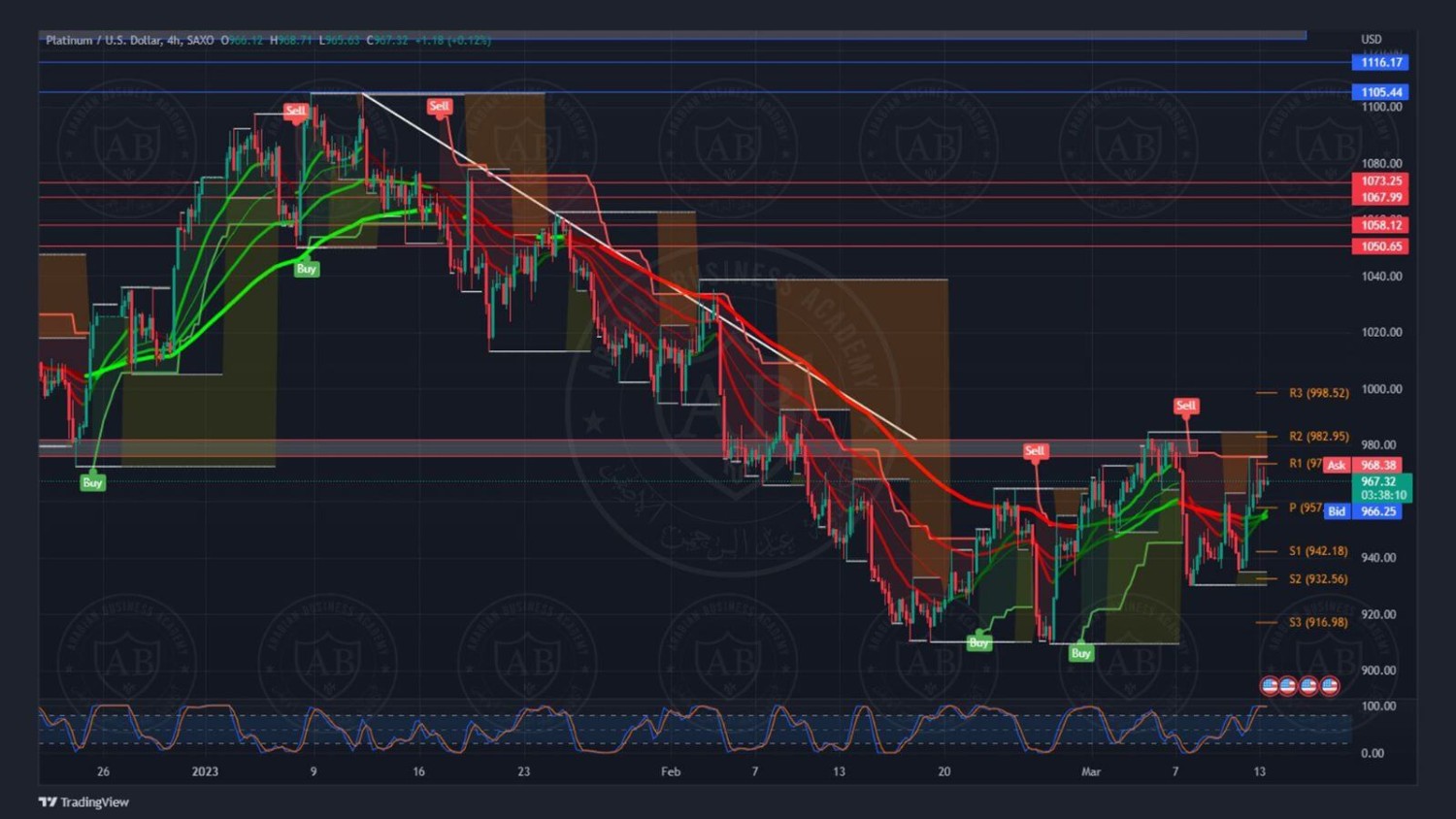This screenshot has width=1456, height=819.
Task: Select the Buy signal label after Feb 20
Action: tap(978, 642)
